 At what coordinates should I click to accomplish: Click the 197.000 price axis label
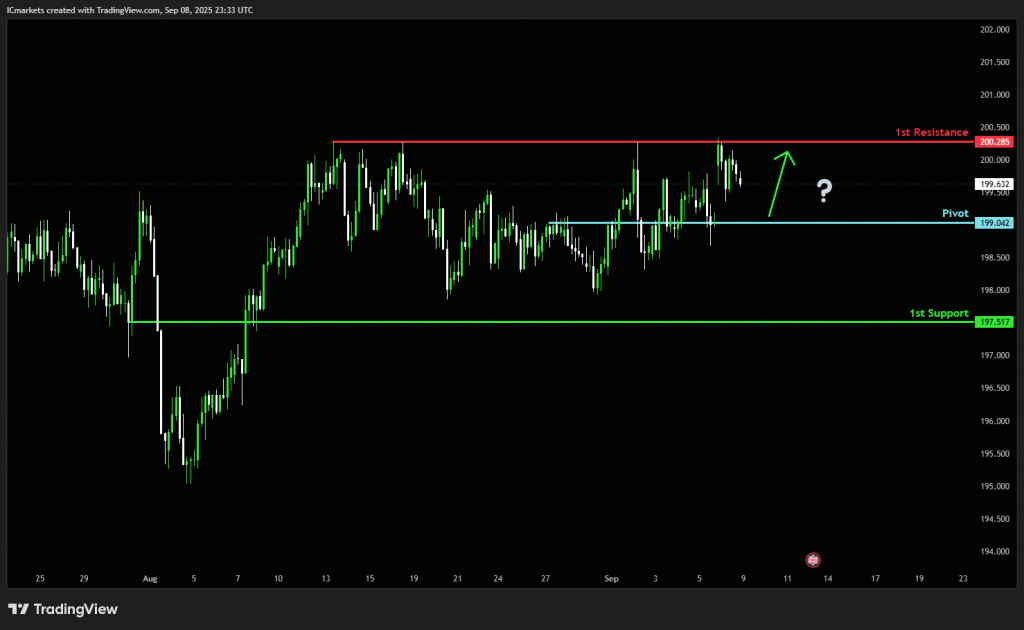coord(995,355)
